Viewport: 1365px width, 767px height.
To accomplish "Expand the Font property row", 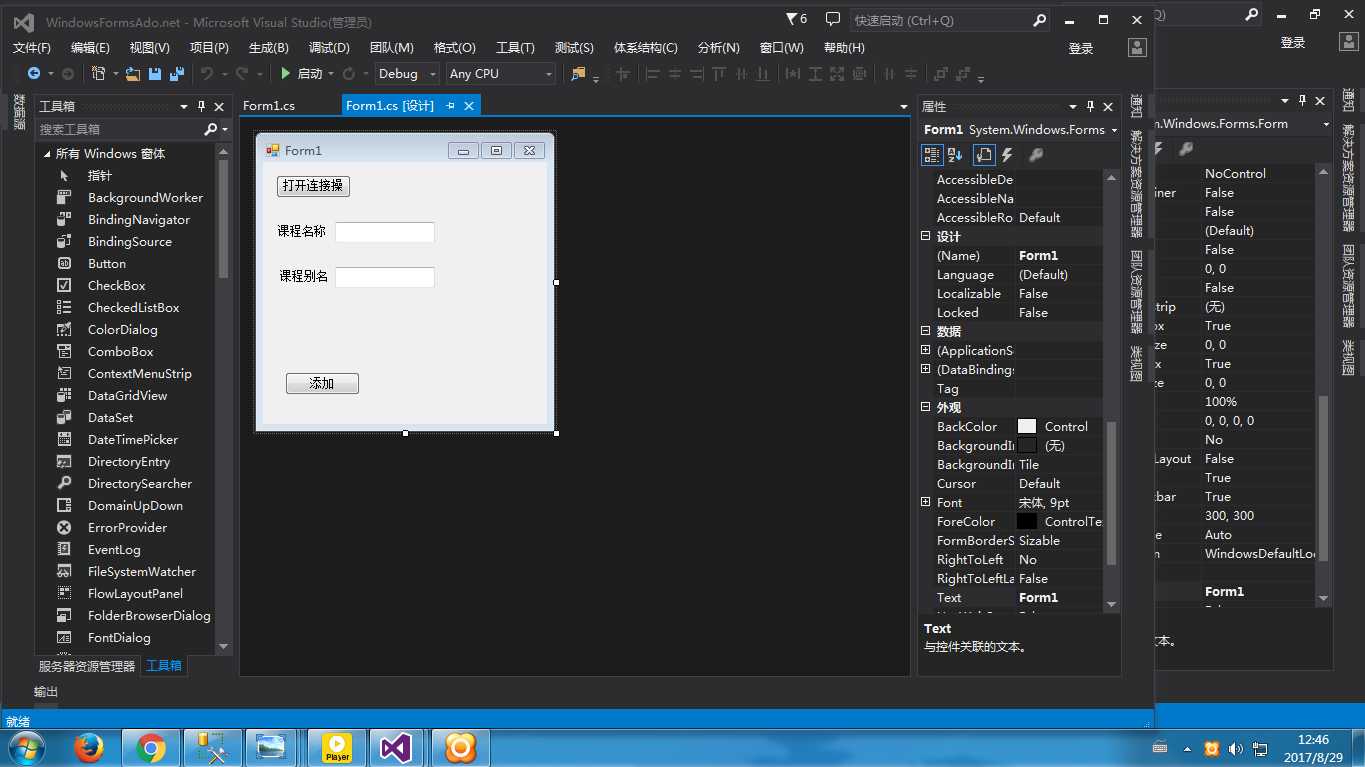I will (926, 503).
